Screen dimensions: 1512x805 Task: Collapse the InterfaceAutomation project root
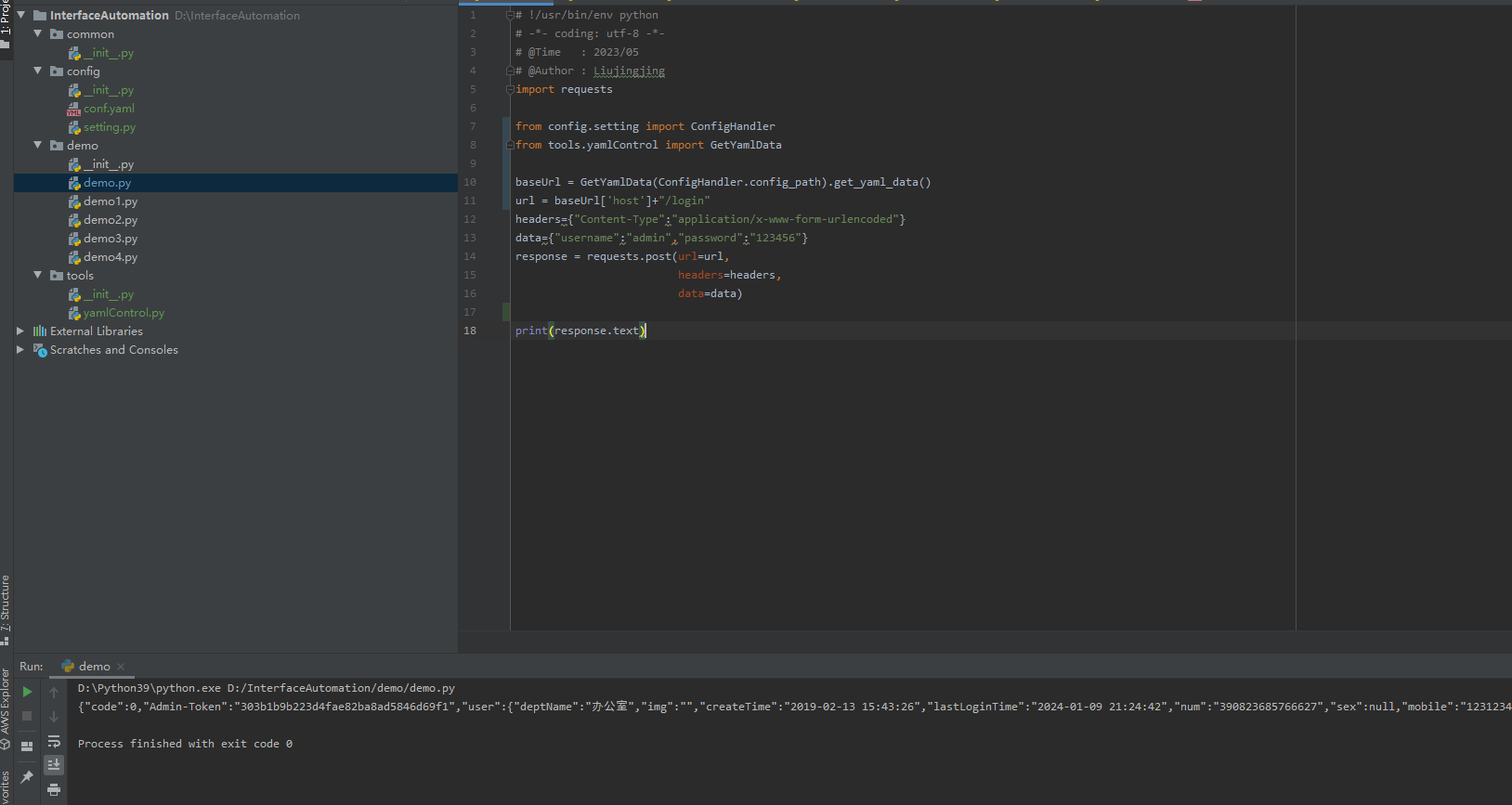pyautogui.click(x=20, y=15)
